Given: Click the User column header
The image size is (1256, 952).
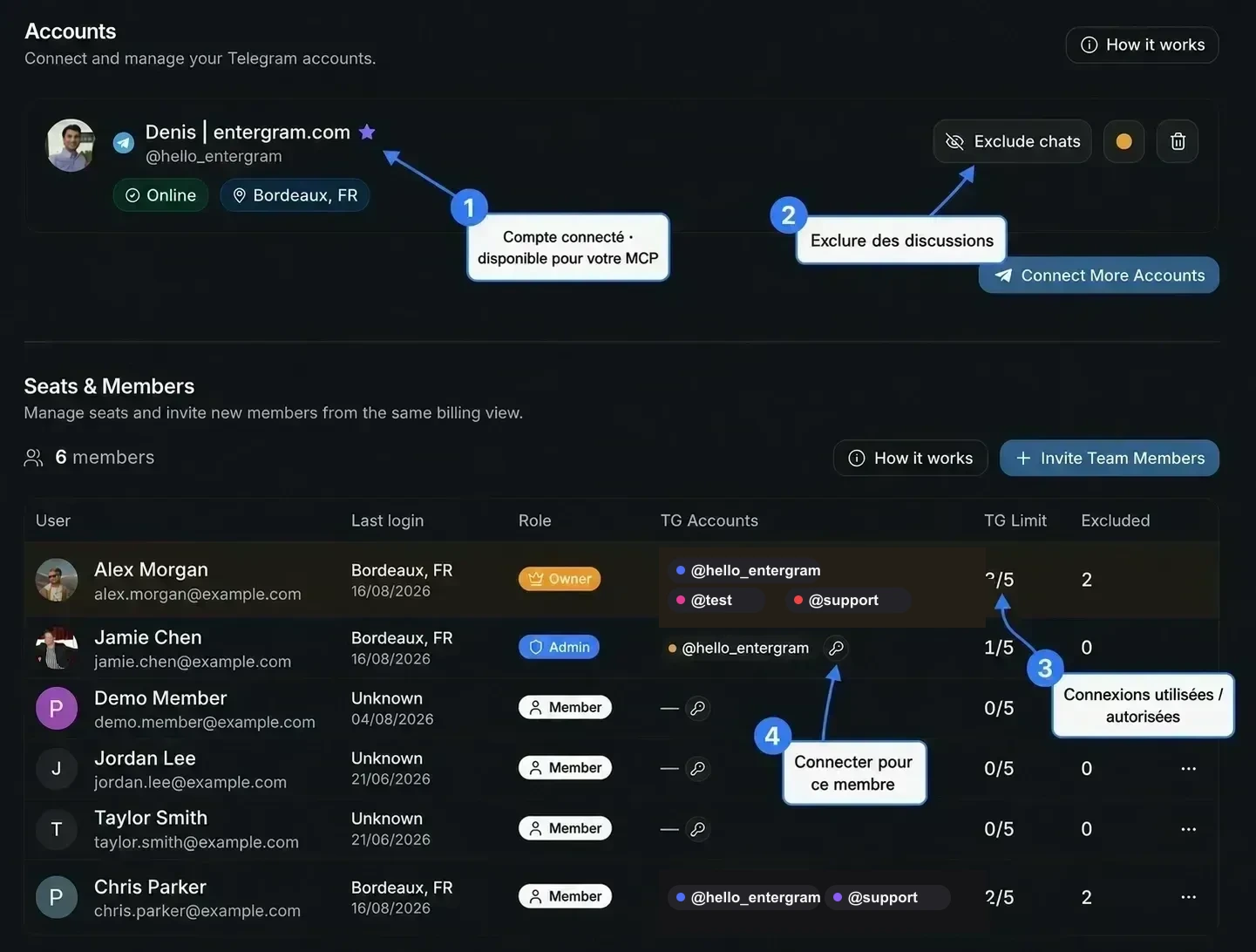Looking at the screenshot, I should tap(53, 520).
